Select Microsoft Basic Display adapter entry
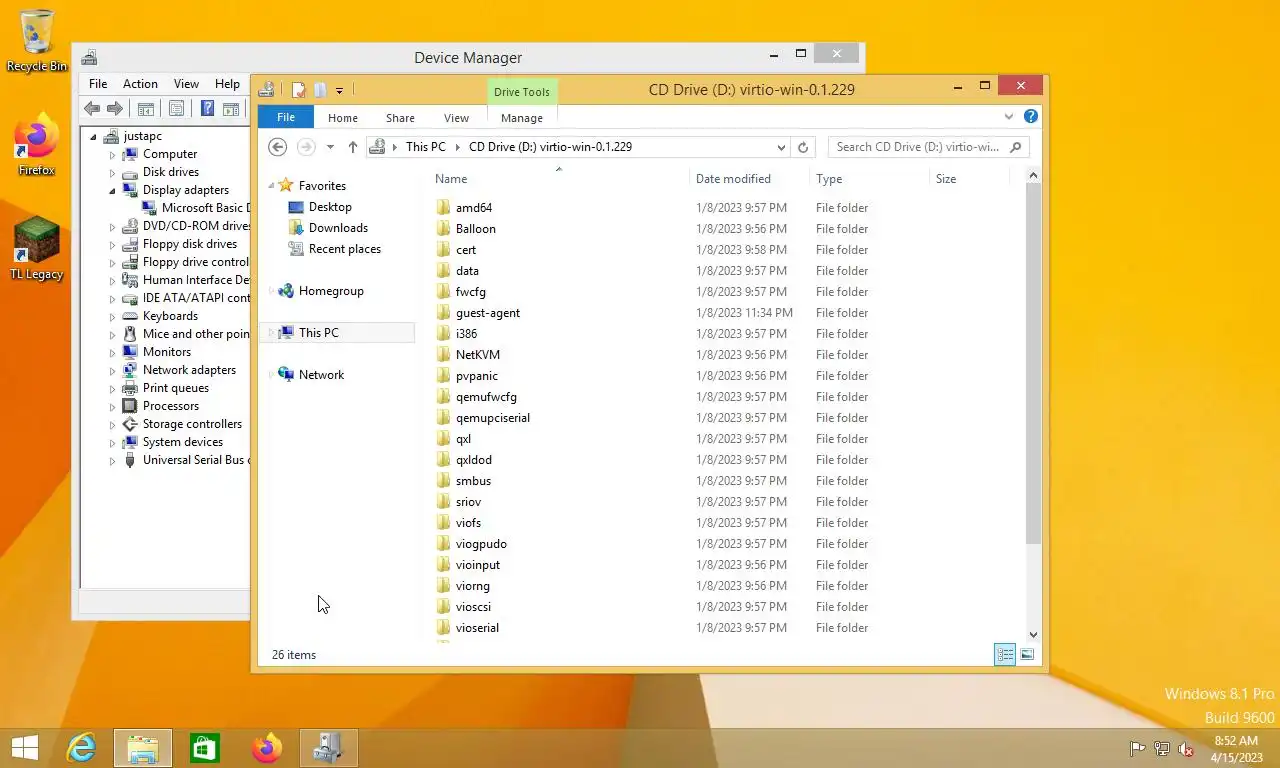This screenshot has width=1280, height=768. pyautogui.click(x=195, y=208)
